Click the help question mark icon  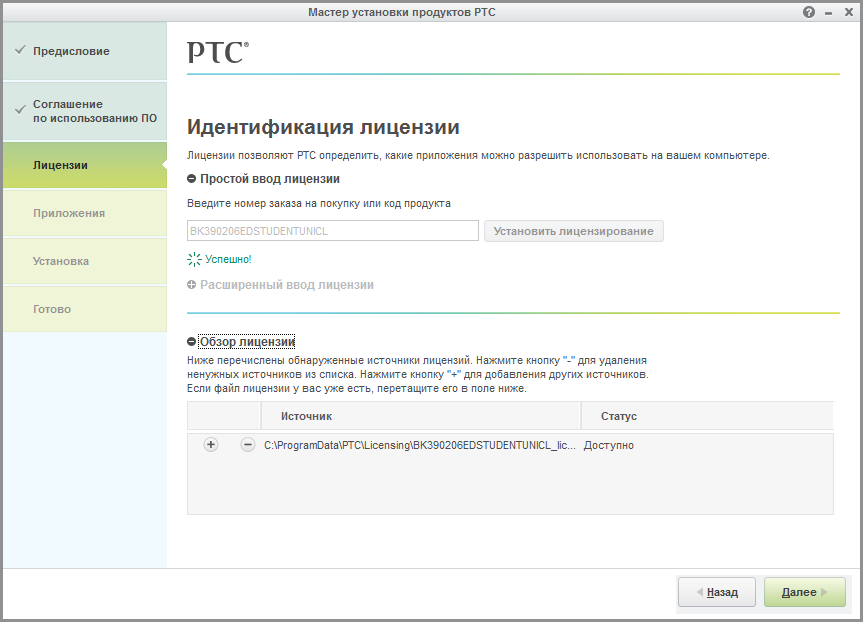click(809, 12)
